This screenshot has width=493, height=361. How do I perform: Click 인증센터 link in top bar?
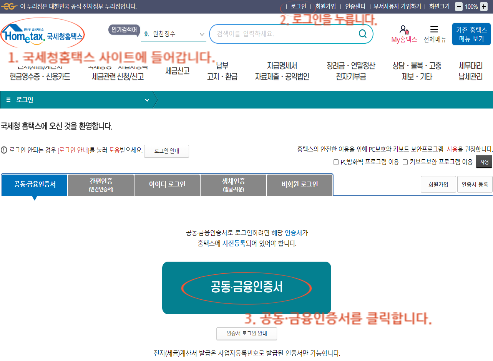click(355, 6)
